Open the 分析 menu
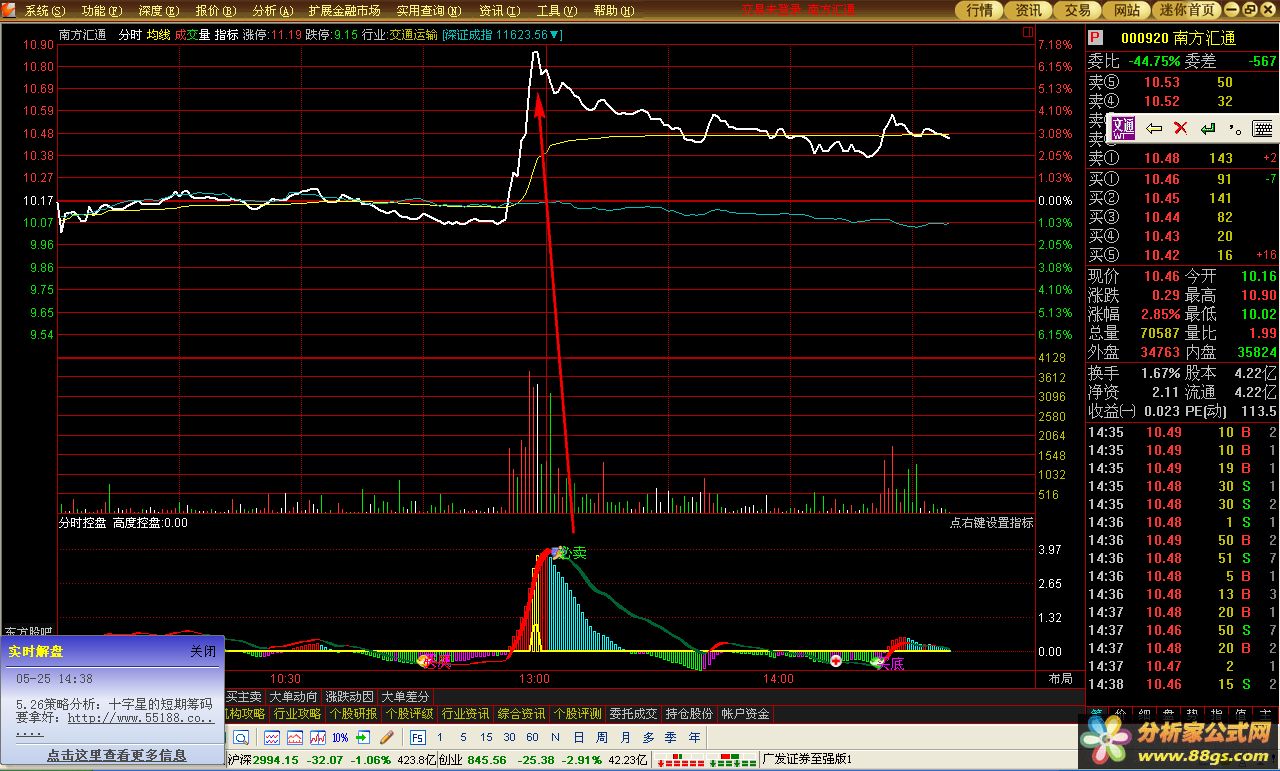1280x771 pixels. click(272, 11)
